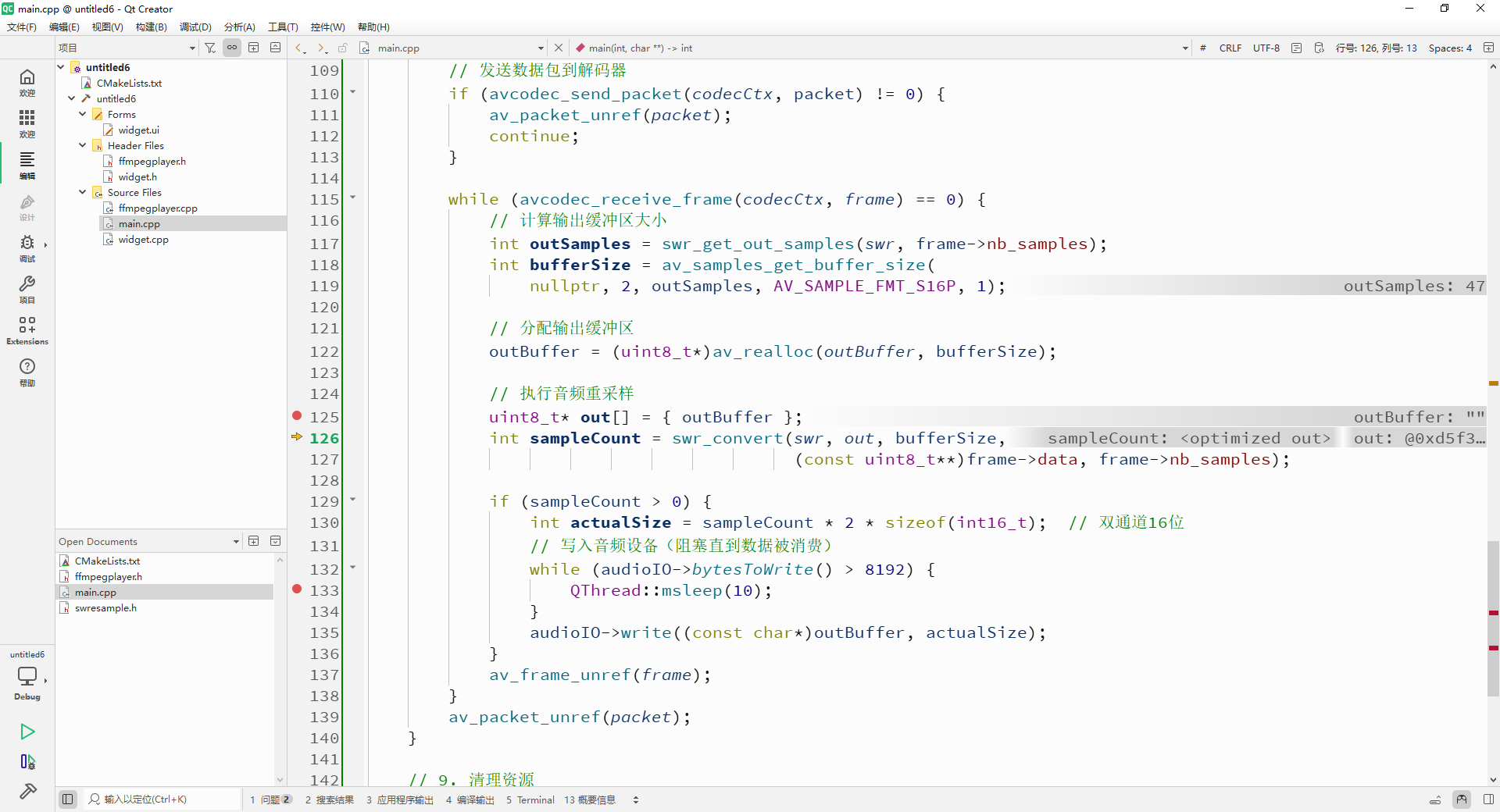Image resolution: width=1500 pixels, height=812 pixels.
Task: Switch to Edit mode in sidebar
Action: click(27, 165)
